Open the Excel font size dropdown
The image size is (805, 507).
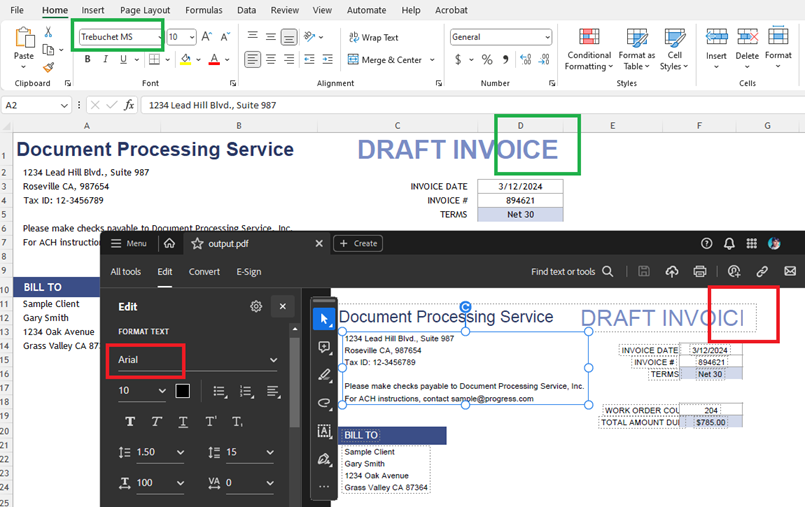coord(192,37)
